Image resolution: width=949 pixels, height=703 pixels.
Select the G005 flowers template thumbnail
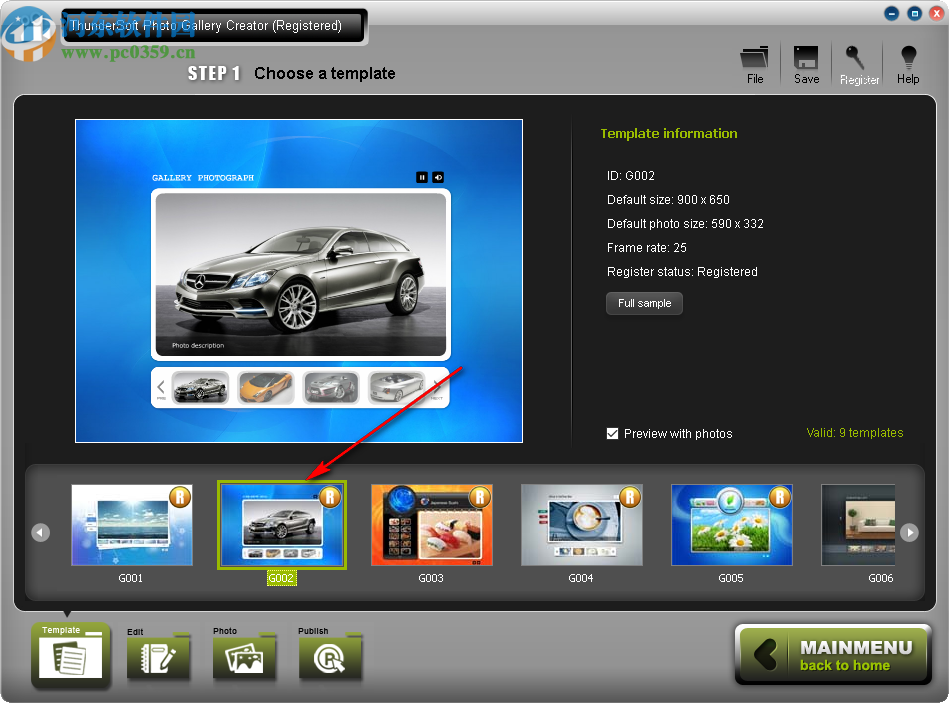[x=731, y=524]
